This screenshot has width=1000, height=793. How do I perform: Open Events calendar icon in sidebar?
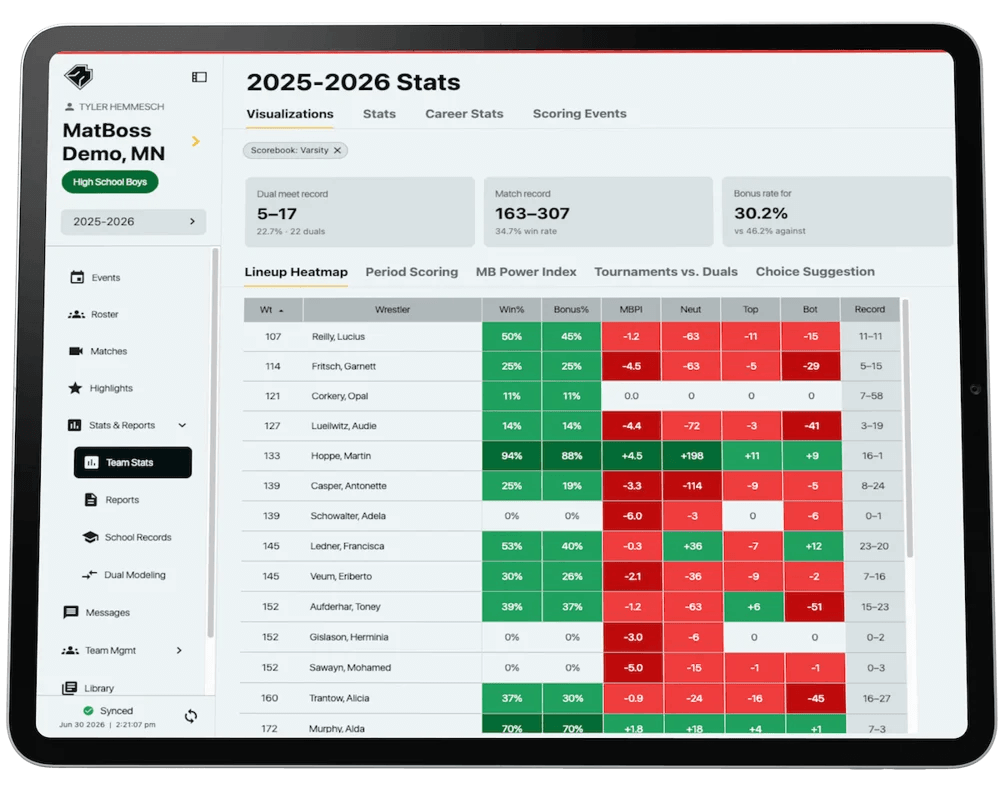[77, 277]
